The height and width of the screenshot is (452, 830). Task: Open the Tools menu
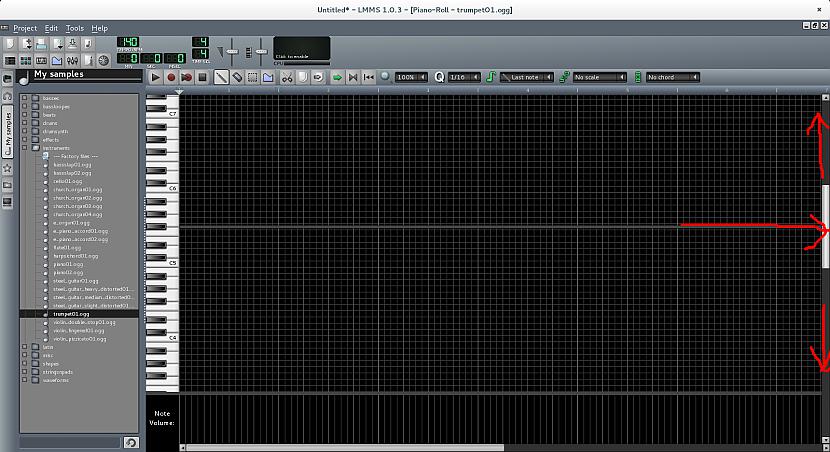[75, 28]
